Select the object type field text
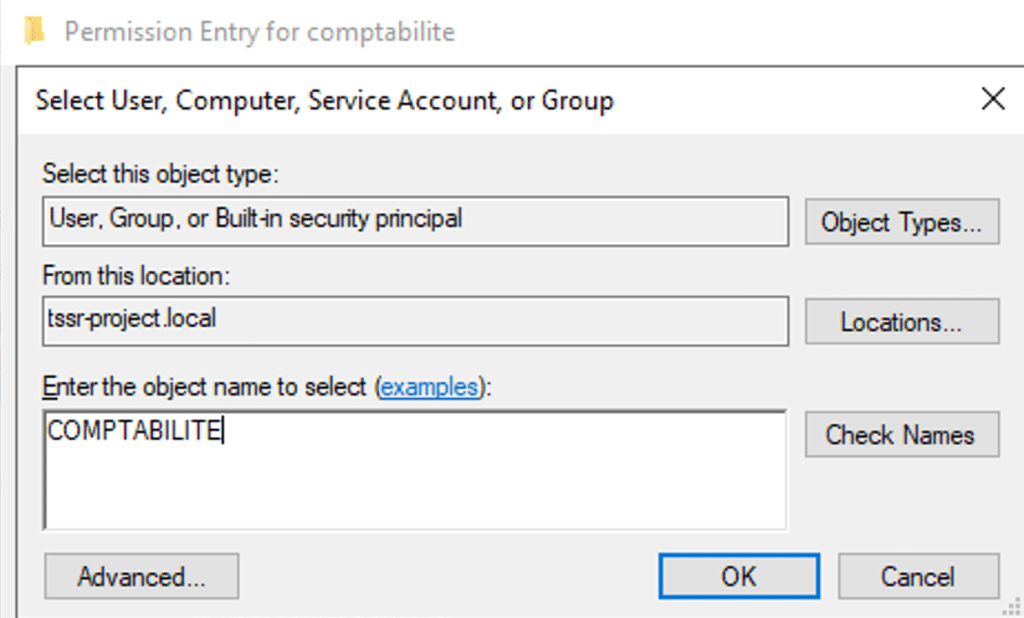Screen dimensions: 1024x618 tap(255, 219)
